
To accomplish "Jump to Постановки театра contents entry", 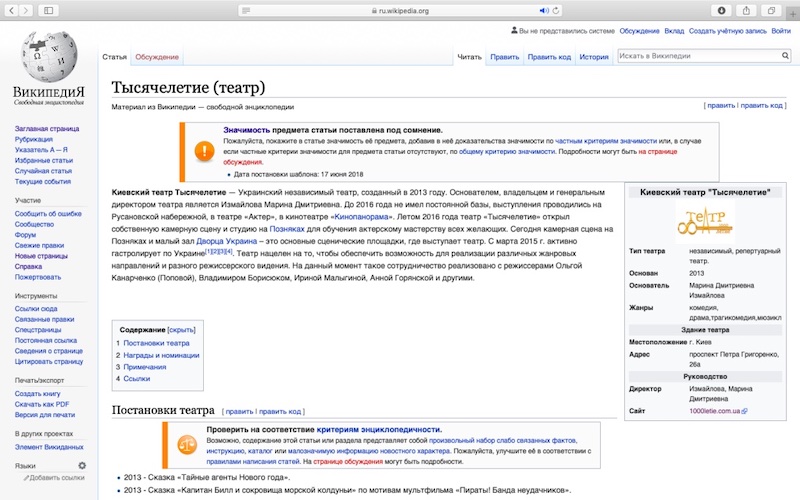I will click(x=156, y=343).
